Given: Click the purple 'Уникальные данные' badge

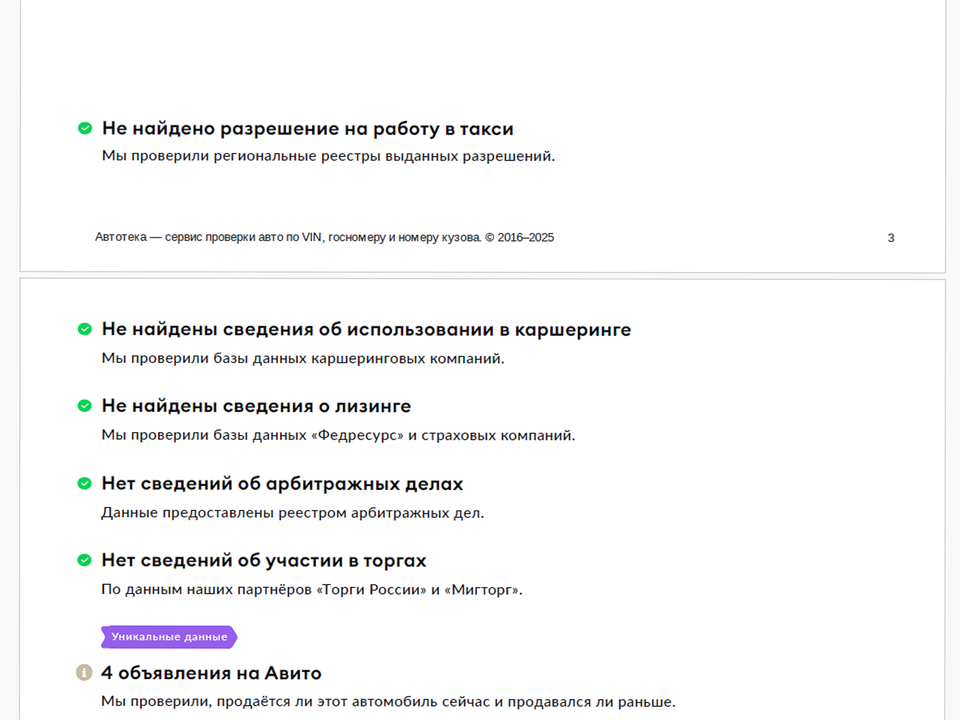Looking at the screenshot, I should click(x=169, y=637).
